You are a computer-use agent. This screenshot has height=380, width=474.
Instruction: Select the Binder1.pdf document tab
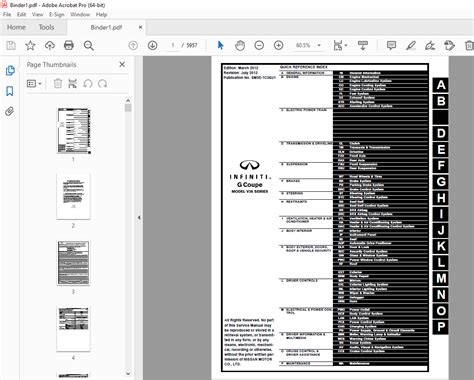pyautogui.click(x=106, y=27)
